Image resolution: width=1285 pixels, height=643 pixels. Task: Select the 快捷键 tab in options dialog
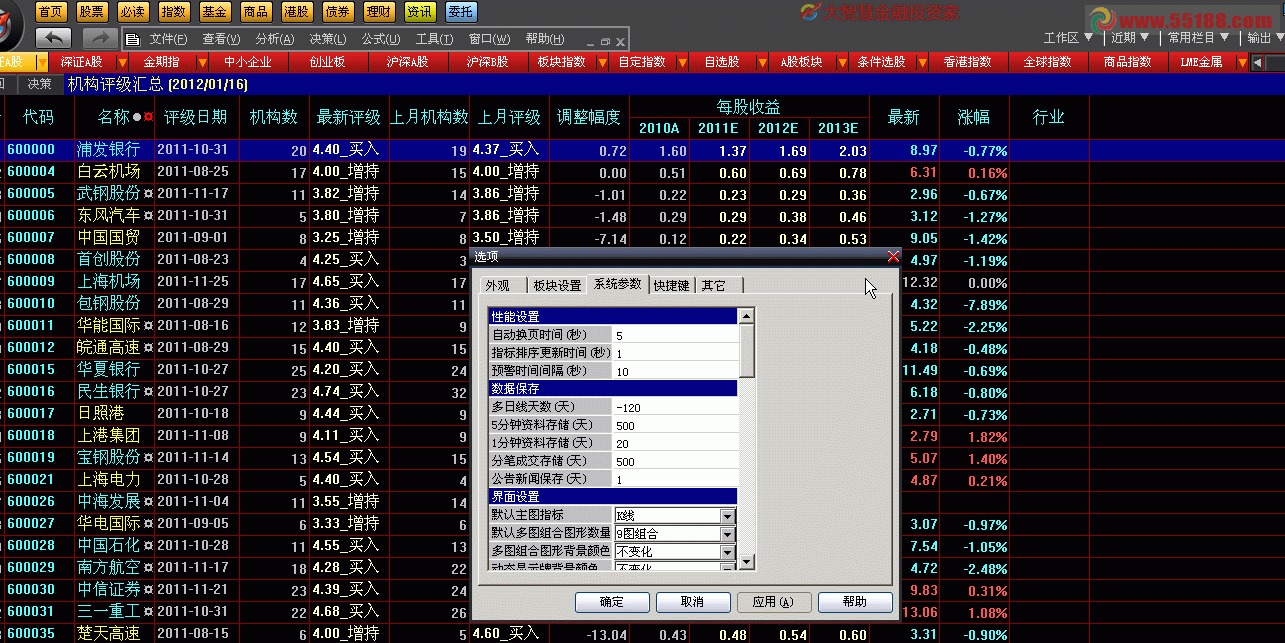point(671,285)
